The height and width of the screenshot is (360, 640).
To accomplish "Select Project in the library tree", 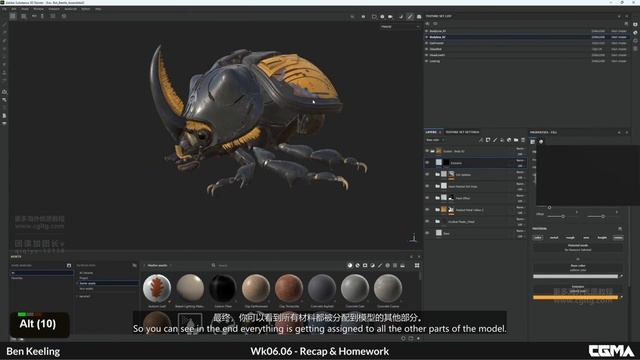I will [x=84, y=278].
